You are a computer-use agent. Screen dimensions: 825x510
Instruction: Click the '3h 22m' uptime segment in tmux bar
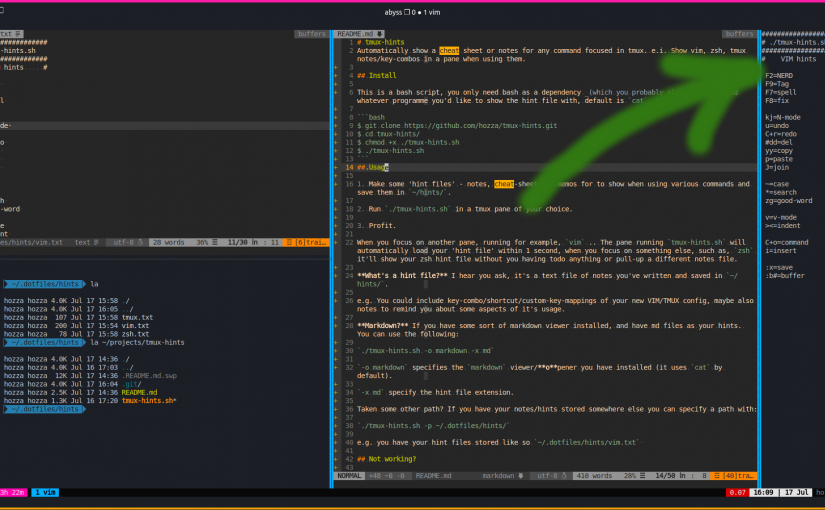point(13,493)
